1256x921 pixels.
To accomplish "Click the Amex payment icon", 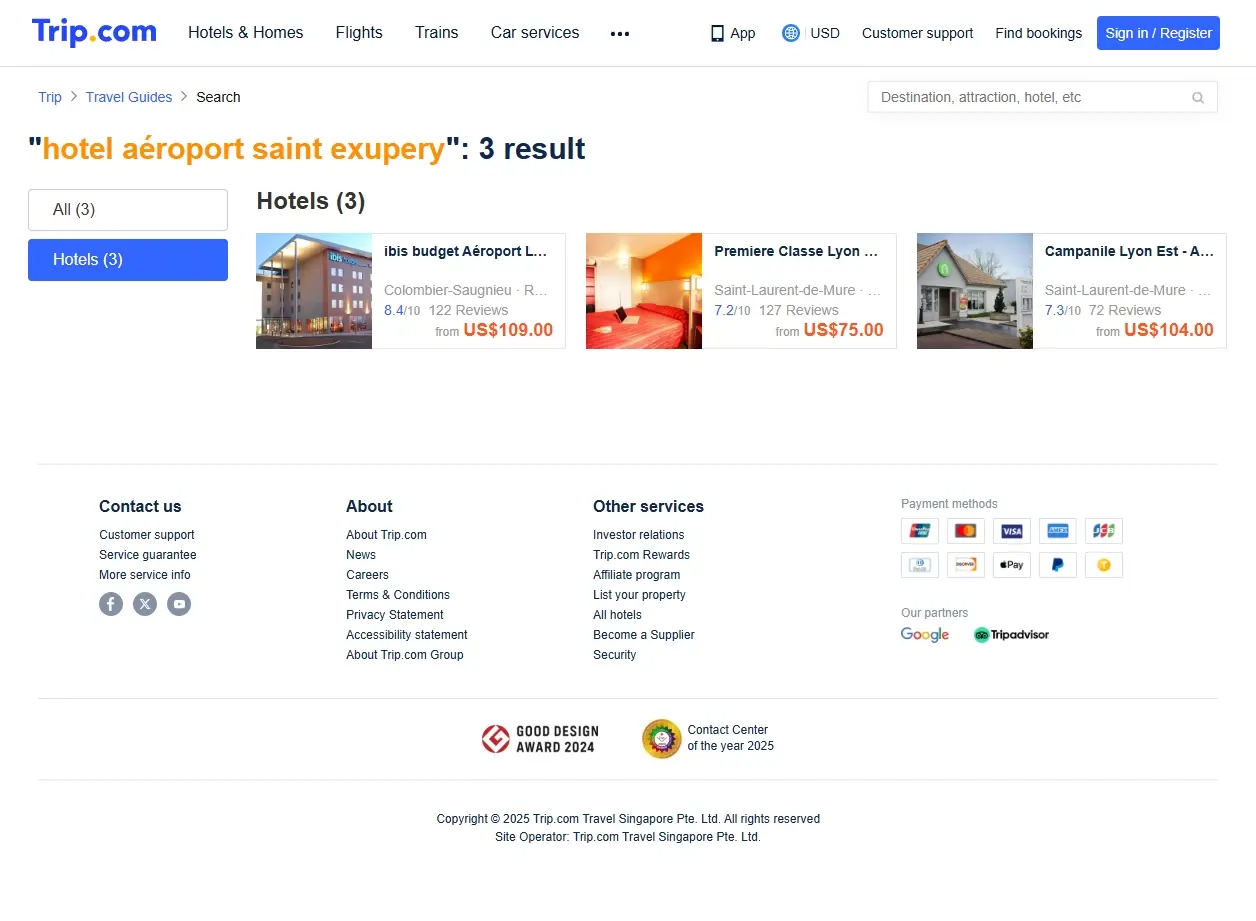I will (1058, 531).
